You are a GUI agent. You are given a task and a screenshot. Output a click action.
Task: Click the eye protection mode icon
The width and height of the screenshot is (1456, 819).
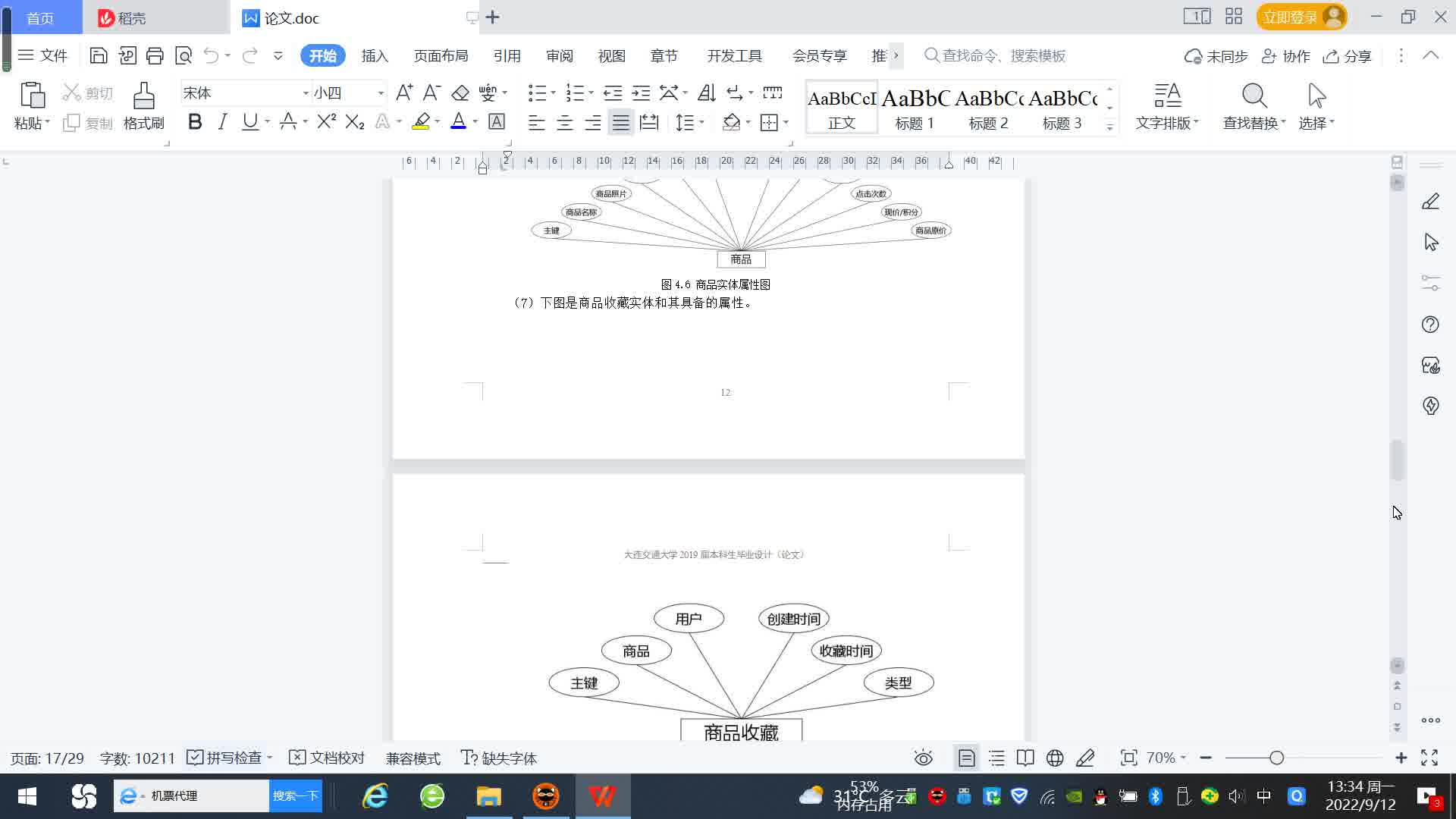pos(923,758)
